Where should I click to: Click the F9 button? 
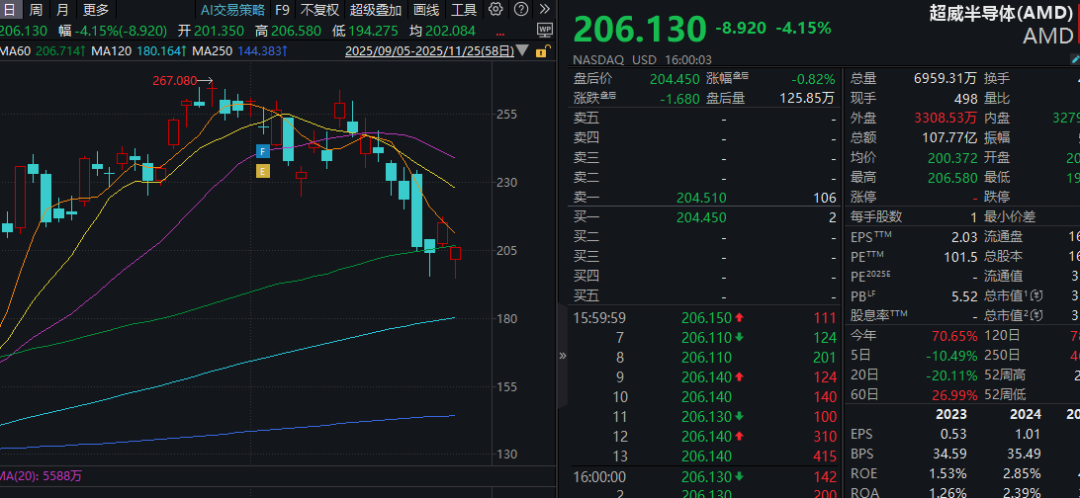[x=282, y=10]
